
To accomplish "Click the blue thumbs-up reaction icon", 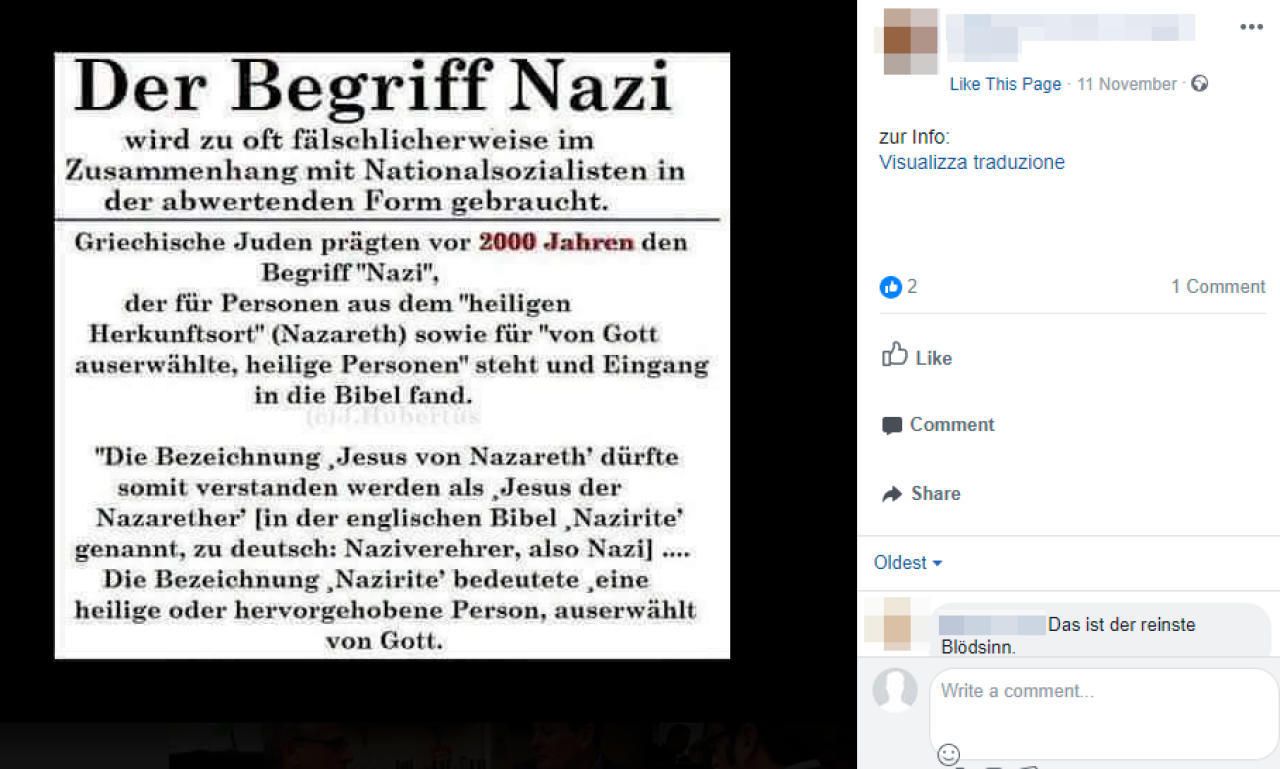I will coord(891,287).
